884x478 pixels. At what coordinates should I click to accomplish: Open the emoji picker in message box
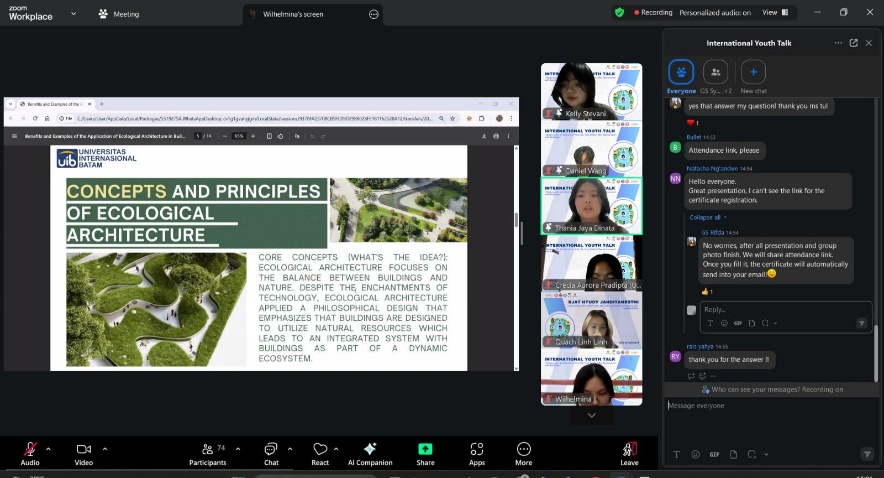pos(698,453)
